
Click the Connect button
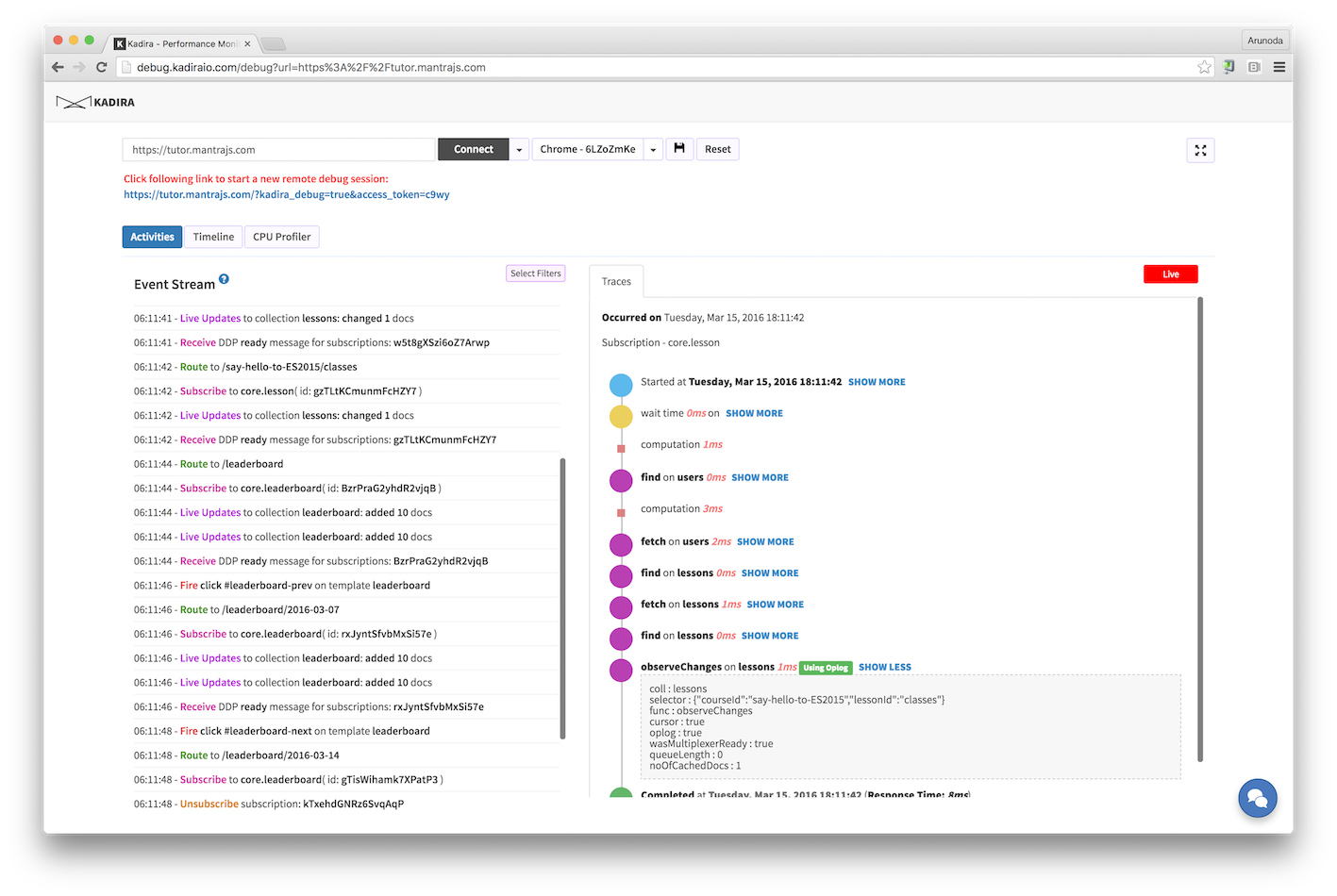point(474,149)
